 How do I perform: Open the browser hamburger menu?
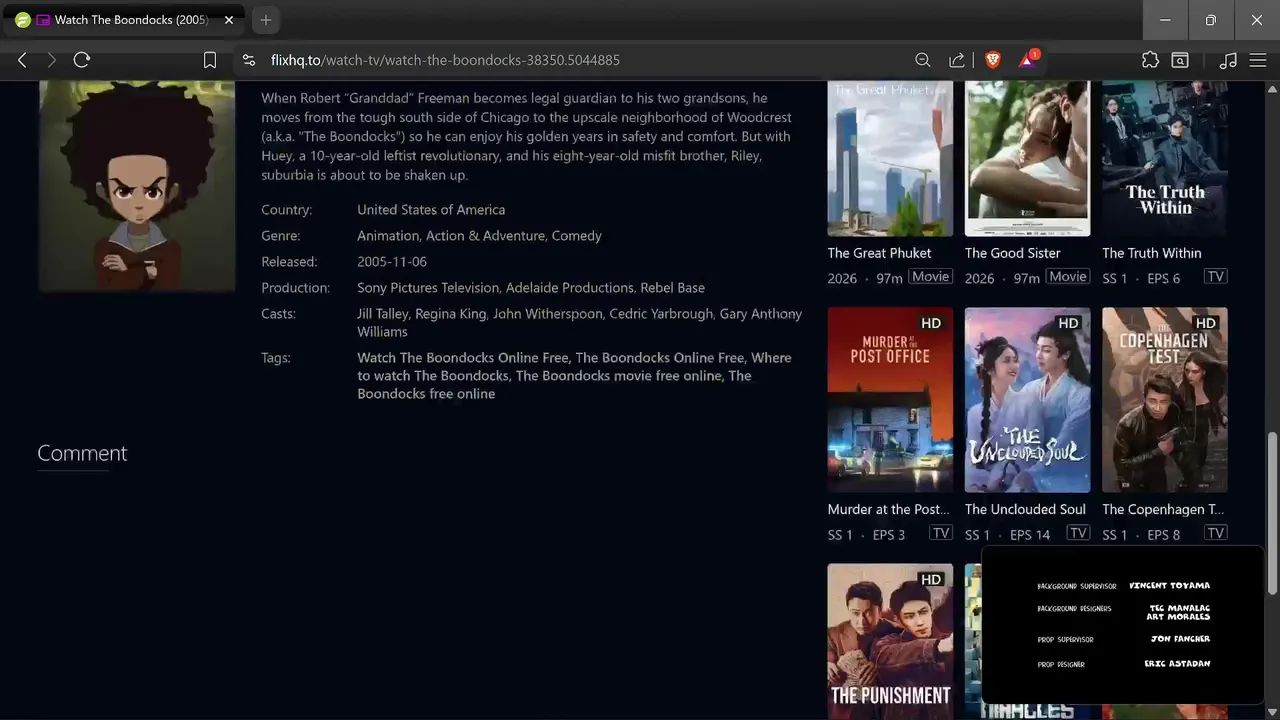click(1258, 60)
